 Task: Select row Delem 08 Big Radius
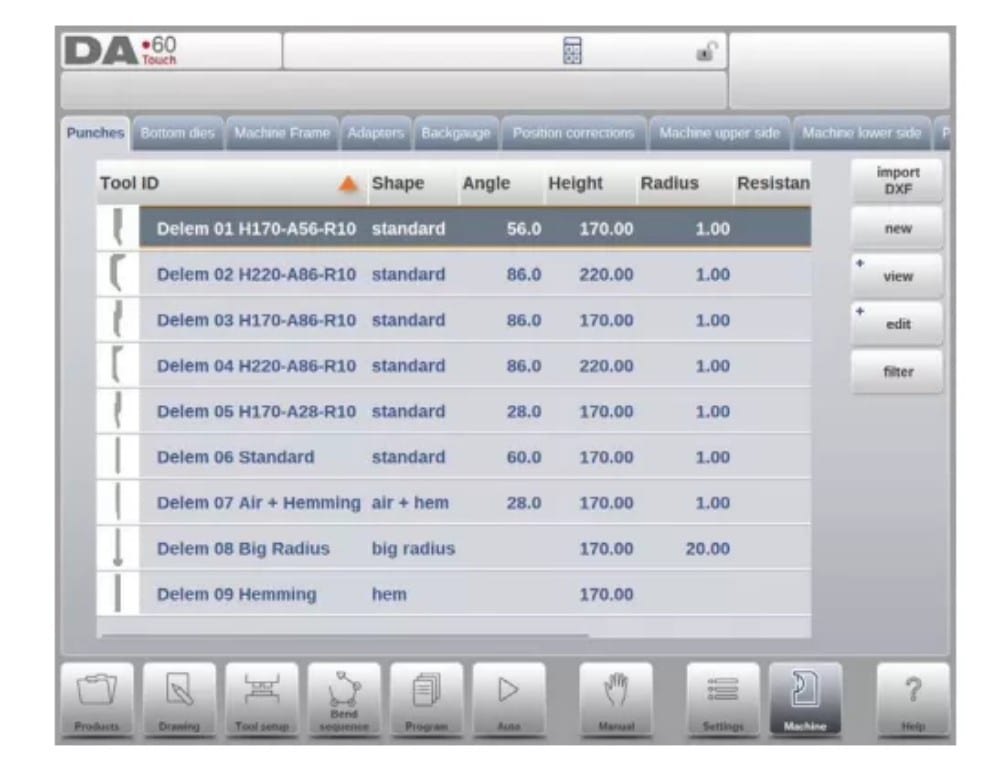454,548
